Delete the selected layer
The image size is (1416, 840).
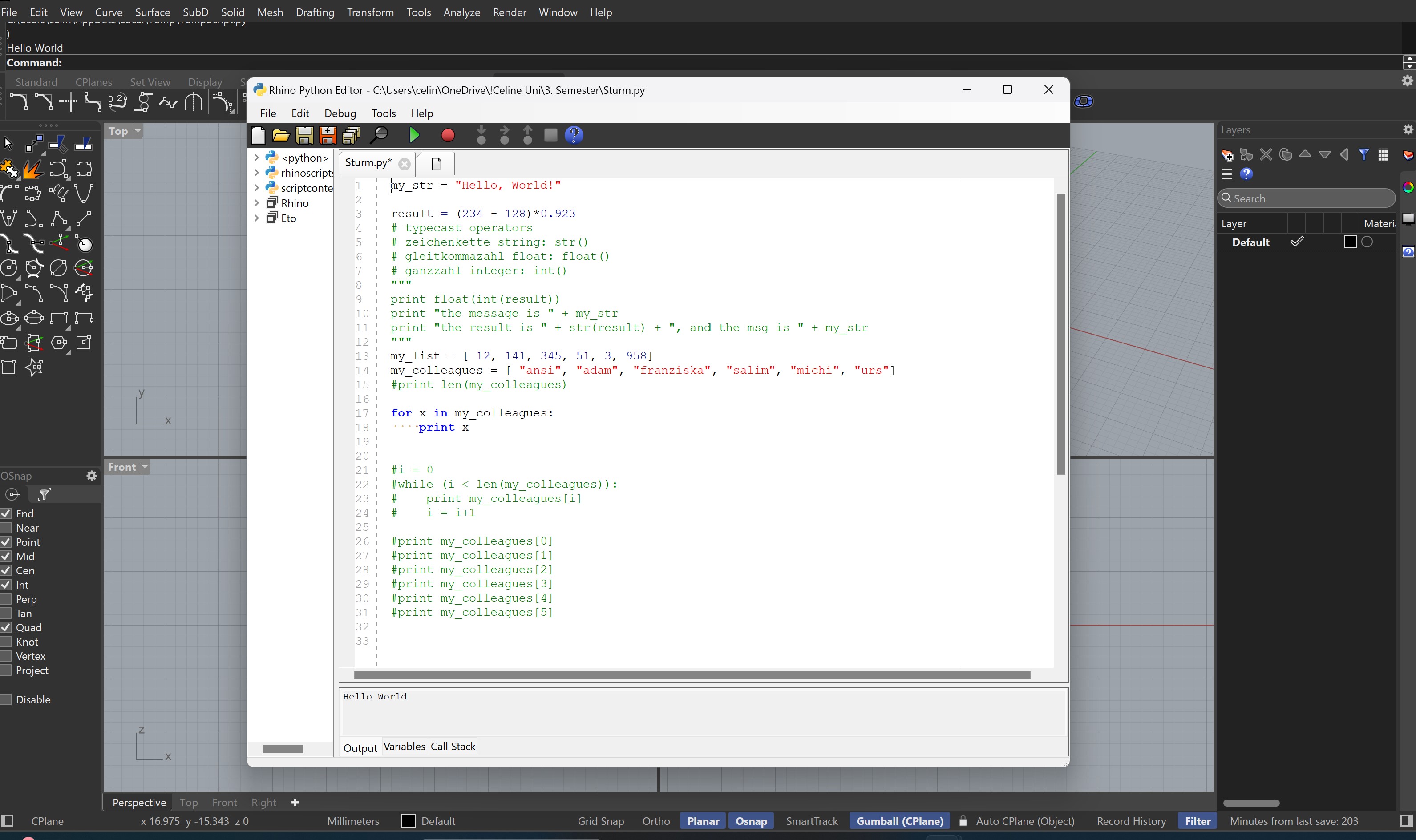pyautogui.click(x=1266, y=154)
